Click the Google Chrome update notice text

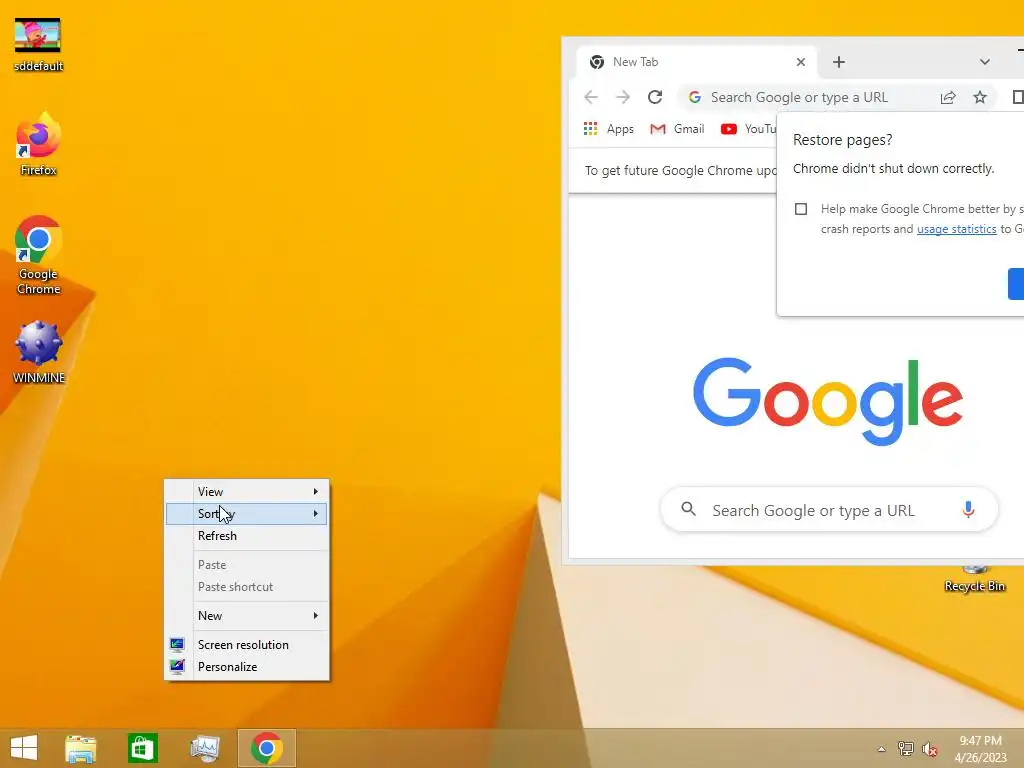[681, 170]
